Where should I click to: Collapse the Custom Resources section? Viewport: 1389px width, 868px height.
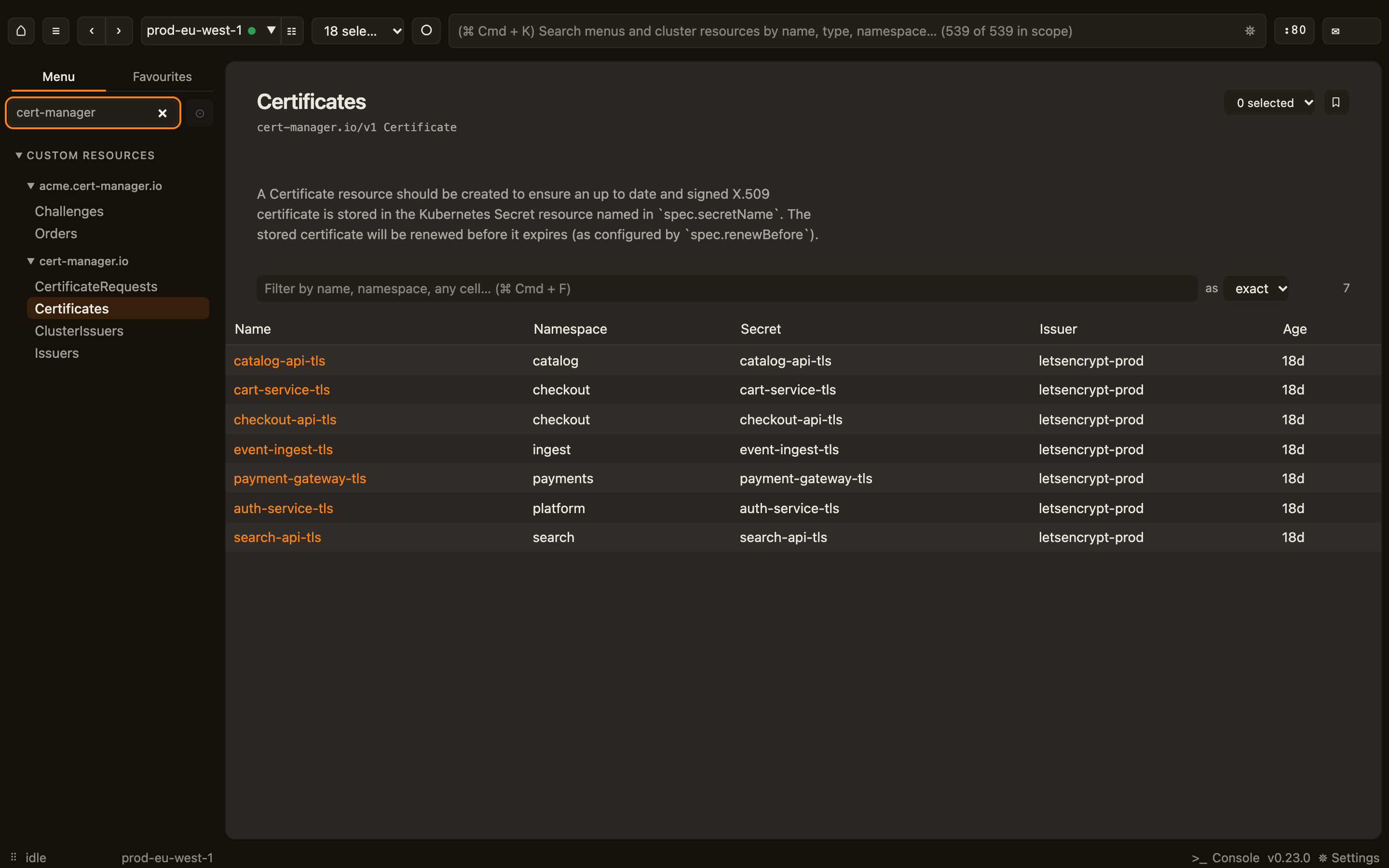(85, 156)
